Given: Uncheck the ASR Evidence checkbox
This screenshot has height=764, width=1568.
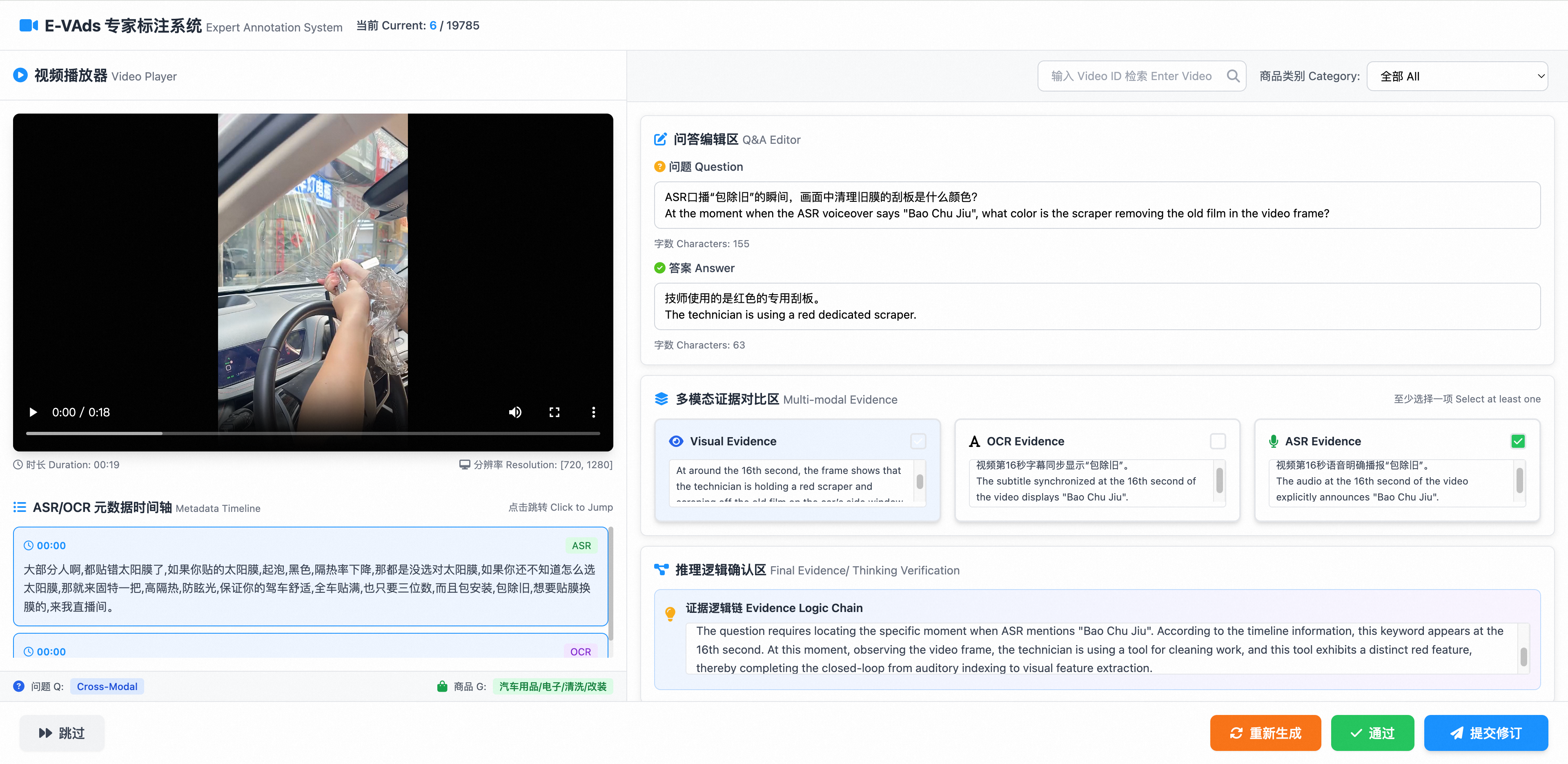Looking at the screenshot, I should click(x=1517, y=441).
